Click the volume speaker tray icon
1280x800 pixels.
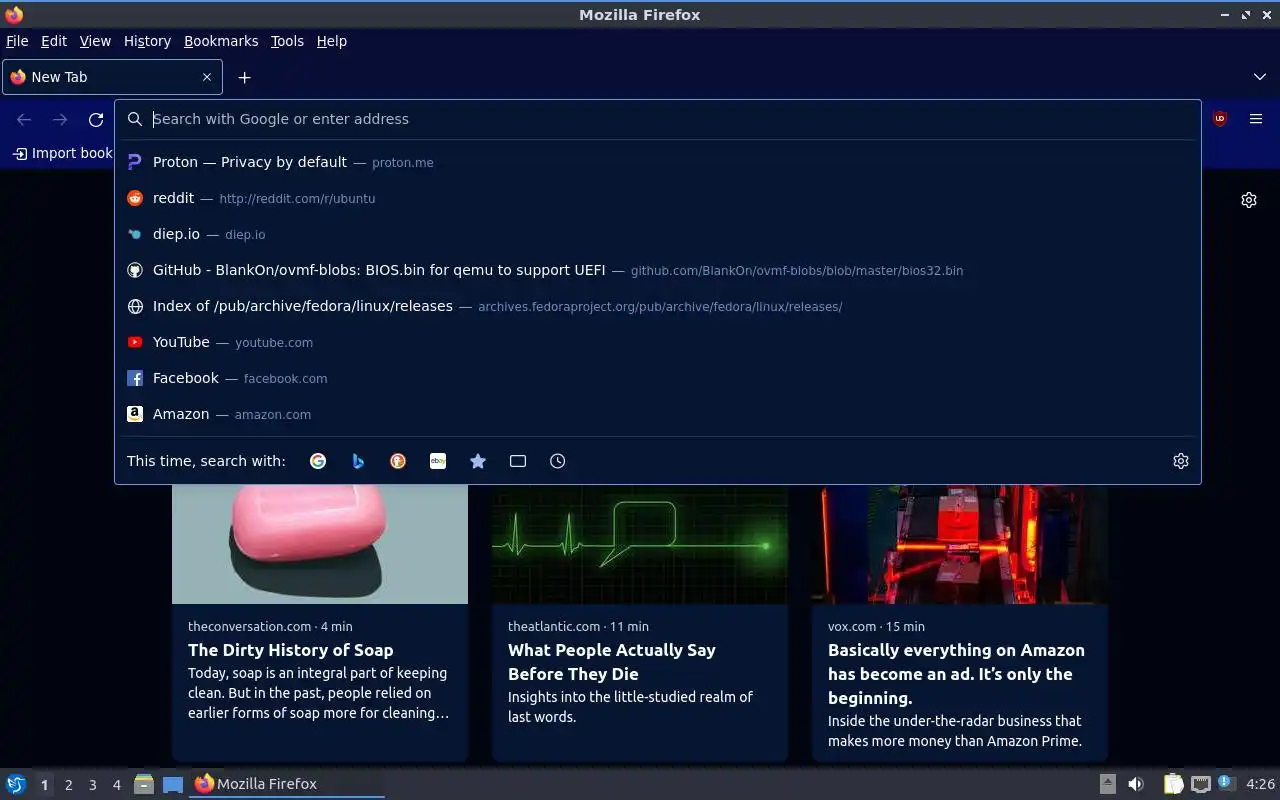[x=1136, y=784]
